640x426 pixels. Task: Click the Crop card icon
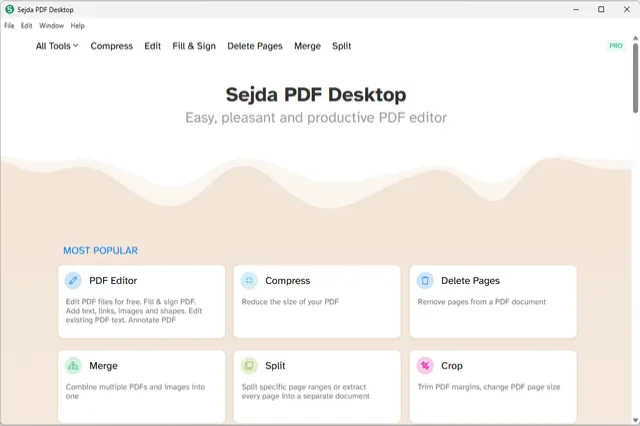(425, 366)
